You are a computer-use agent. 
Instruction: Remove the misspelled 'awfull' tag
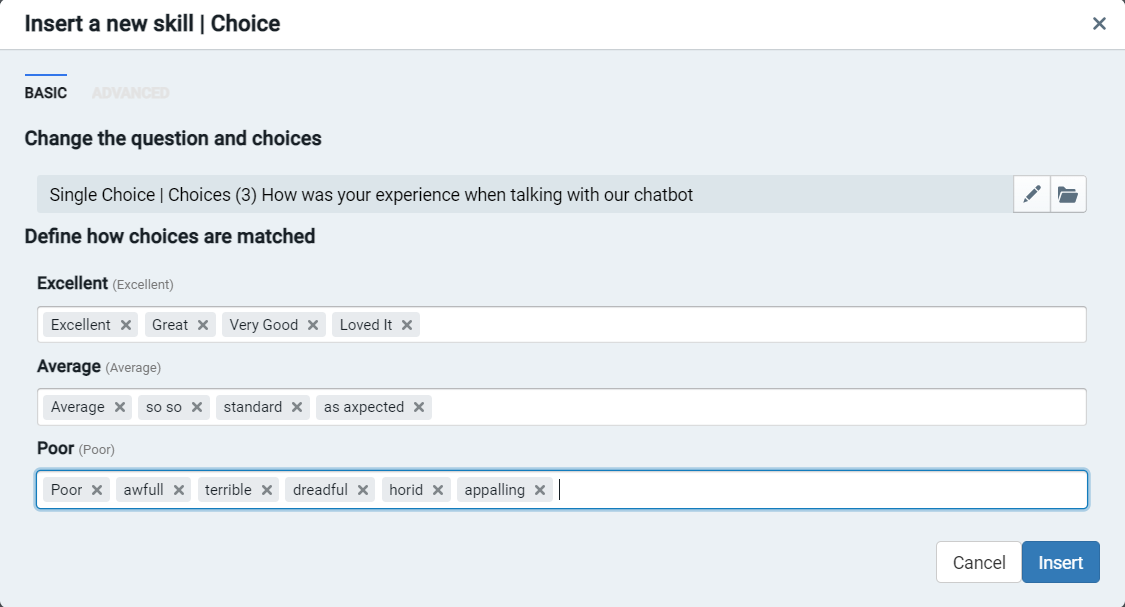(178, 490)
